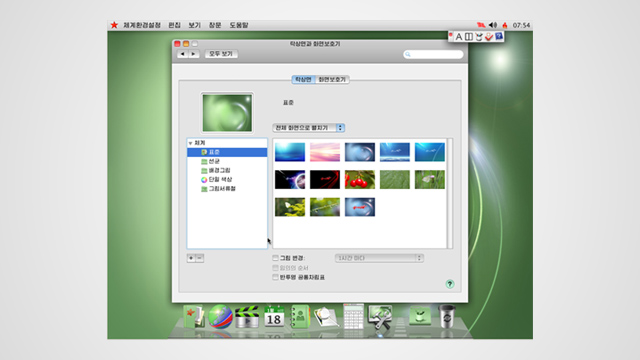Choose the first-row blue swirl ring wallpaper

(x=360, y=152)
